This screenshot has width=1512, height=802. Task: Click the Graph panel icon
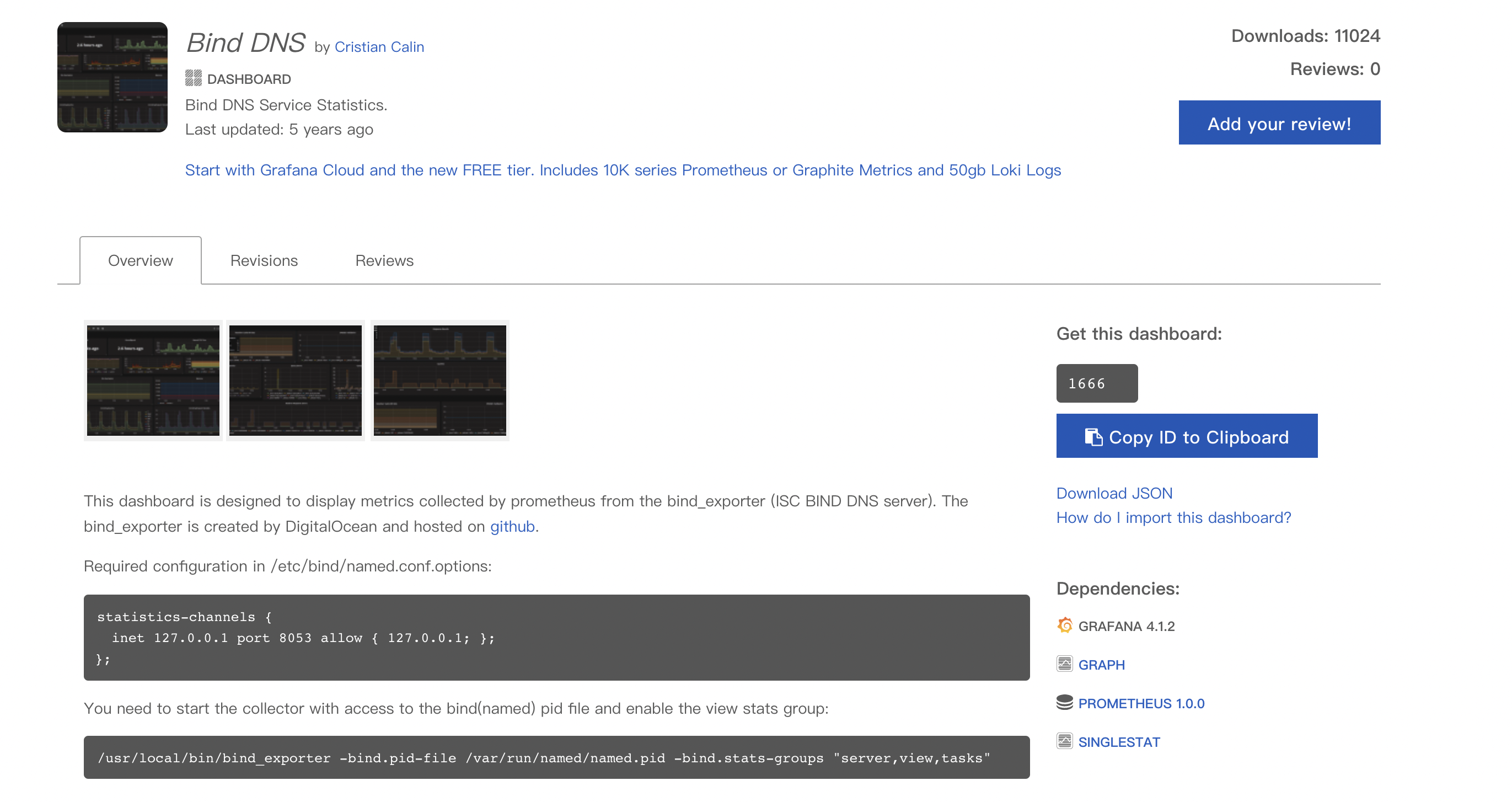(1064, 664)
